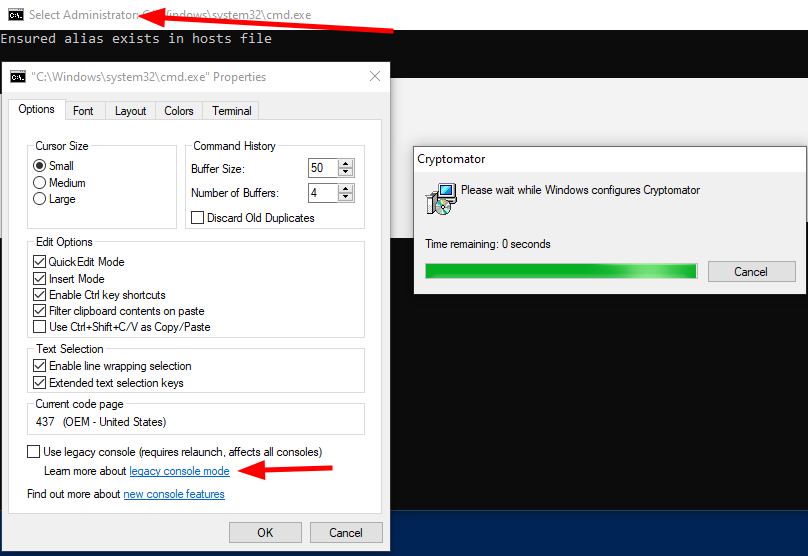Open the legacy console mode link

click(179, 471)
